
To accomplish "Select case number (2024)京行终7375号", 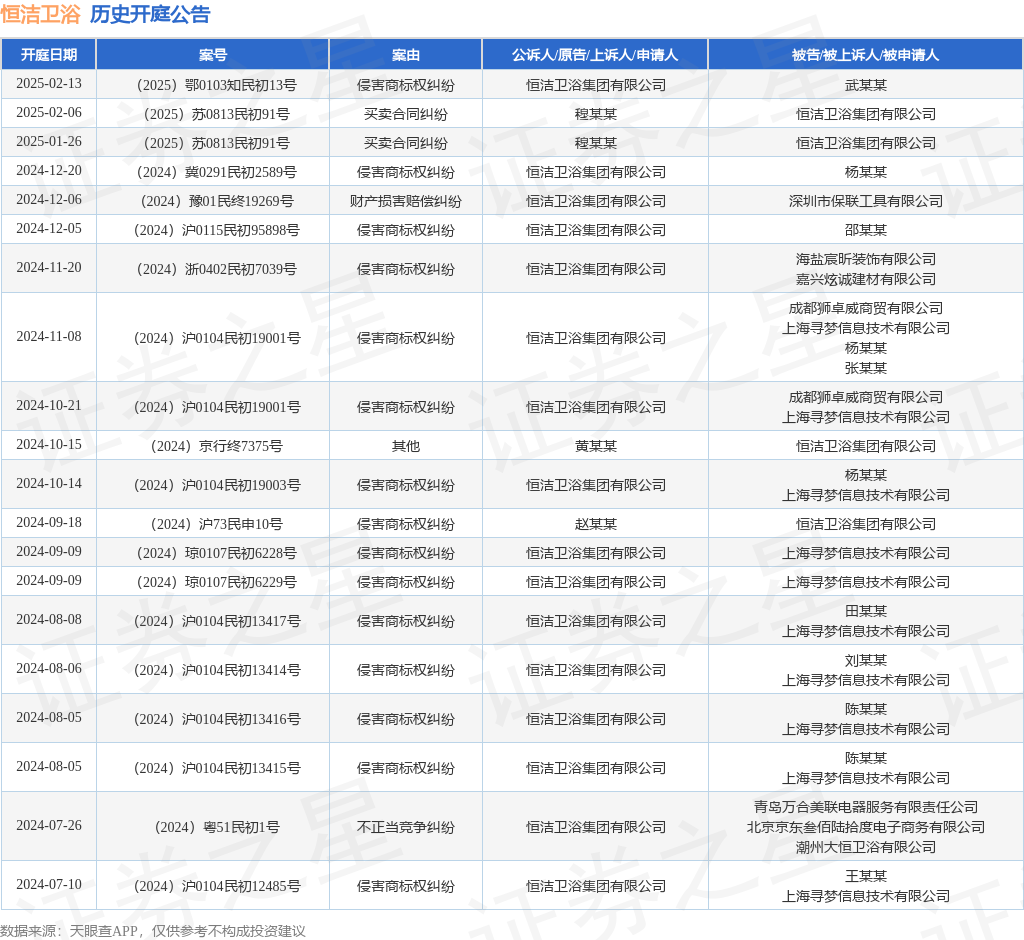I will pyautogui.click(x=217, y=446).
